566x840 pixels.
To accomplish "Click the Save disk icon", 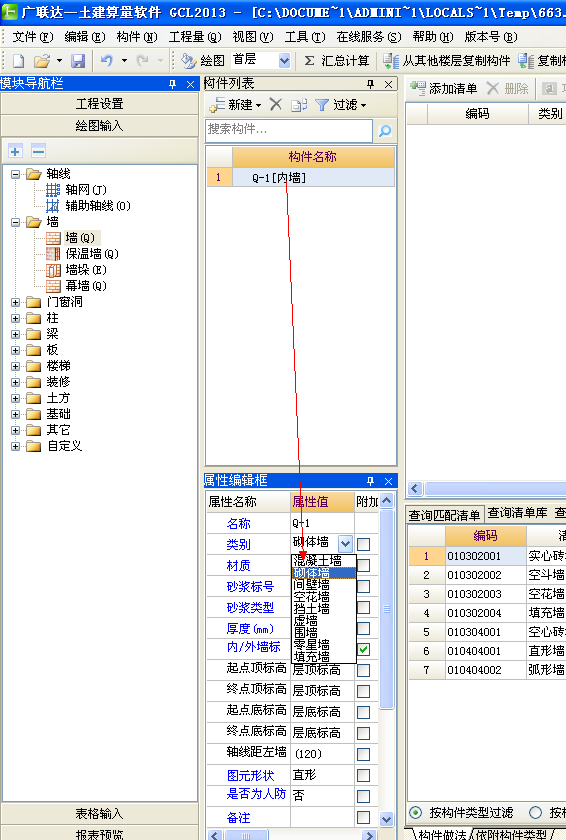I will click(x=78, y=61).
